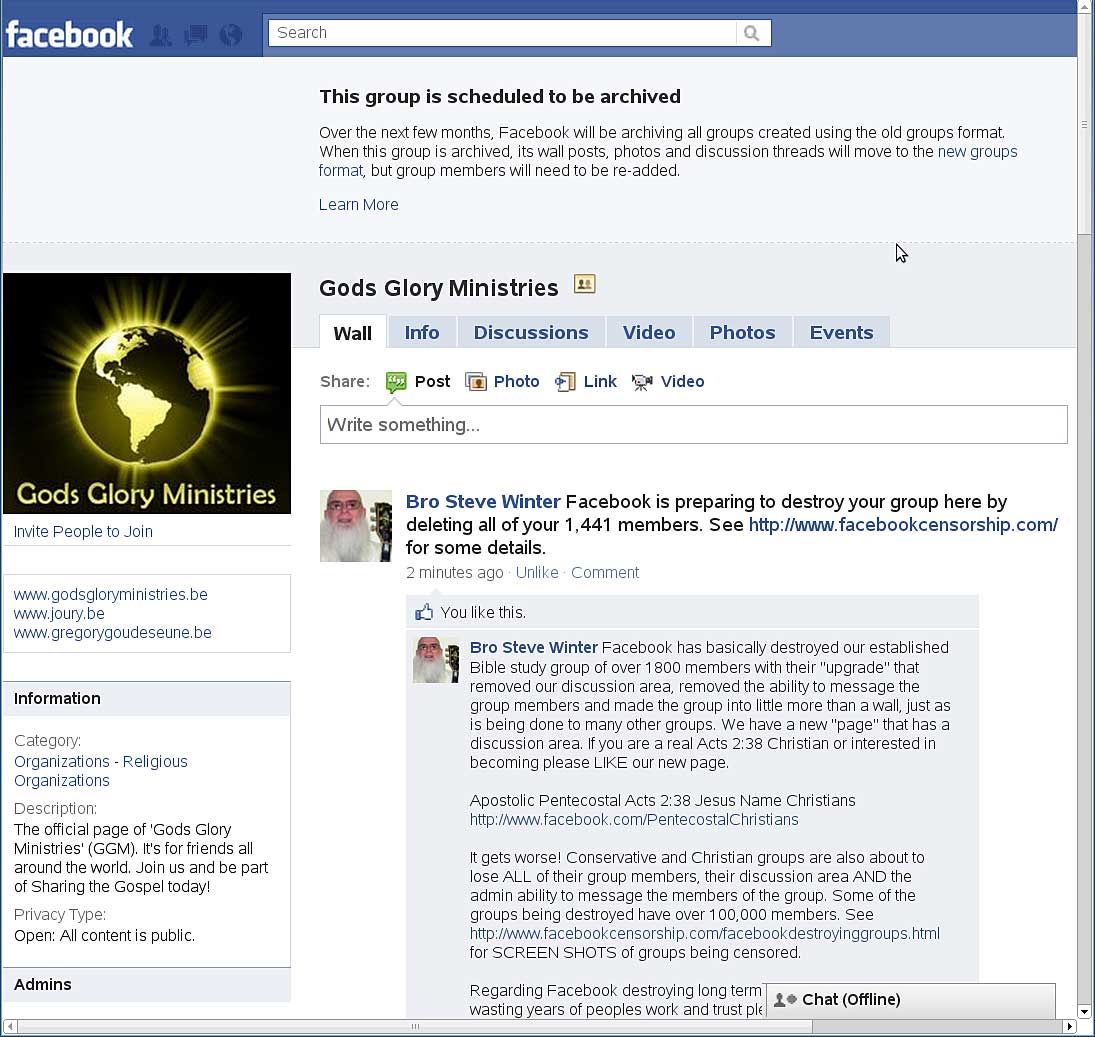The height and width of the screenshot is (1037, 1095).
Task: Select Video share option
Action: tap(682, 382)
